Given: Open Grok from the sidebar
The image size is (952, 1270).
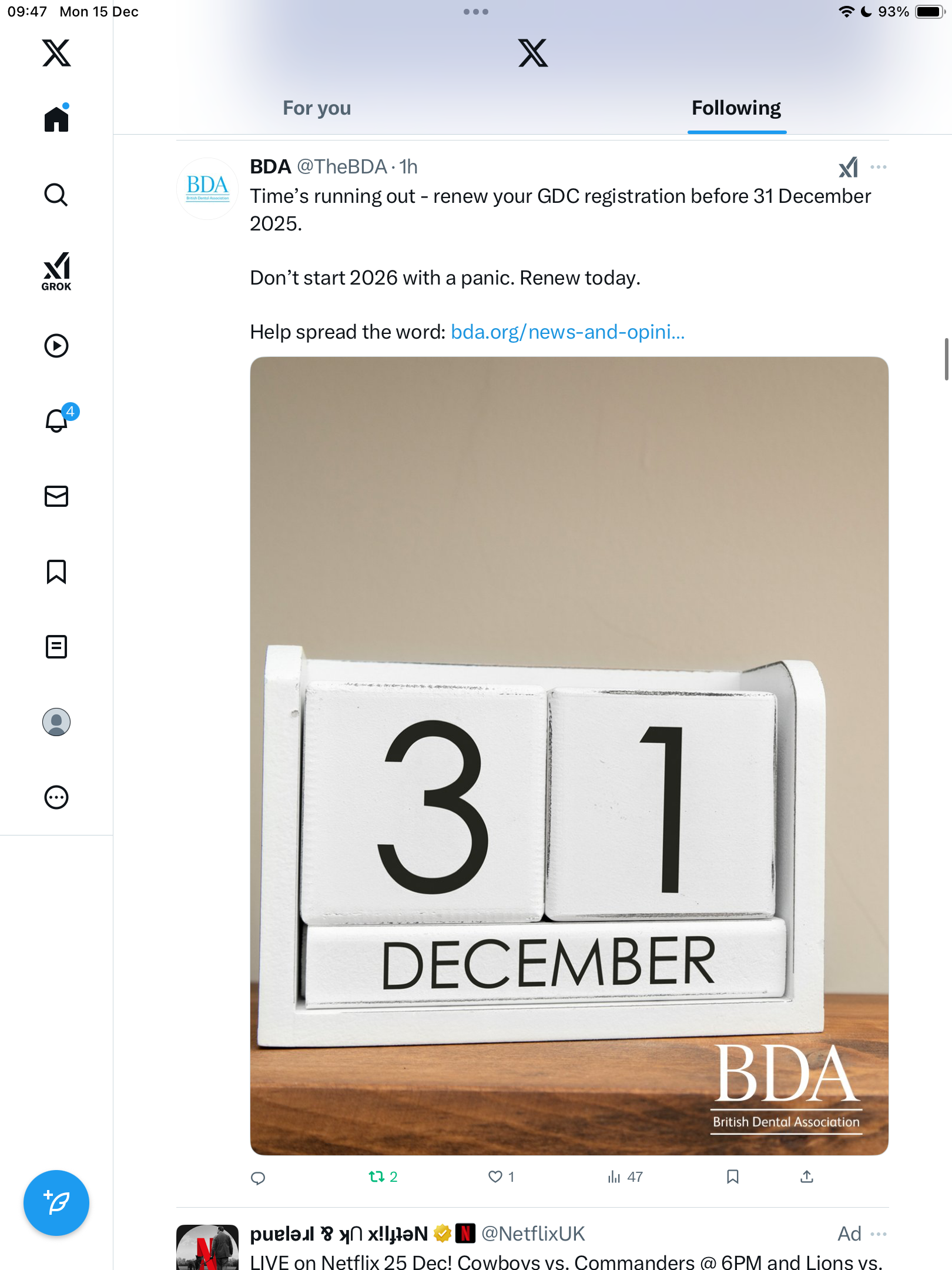Looking at the screenshot, I should pyautogui.click(x=56, y=271).
